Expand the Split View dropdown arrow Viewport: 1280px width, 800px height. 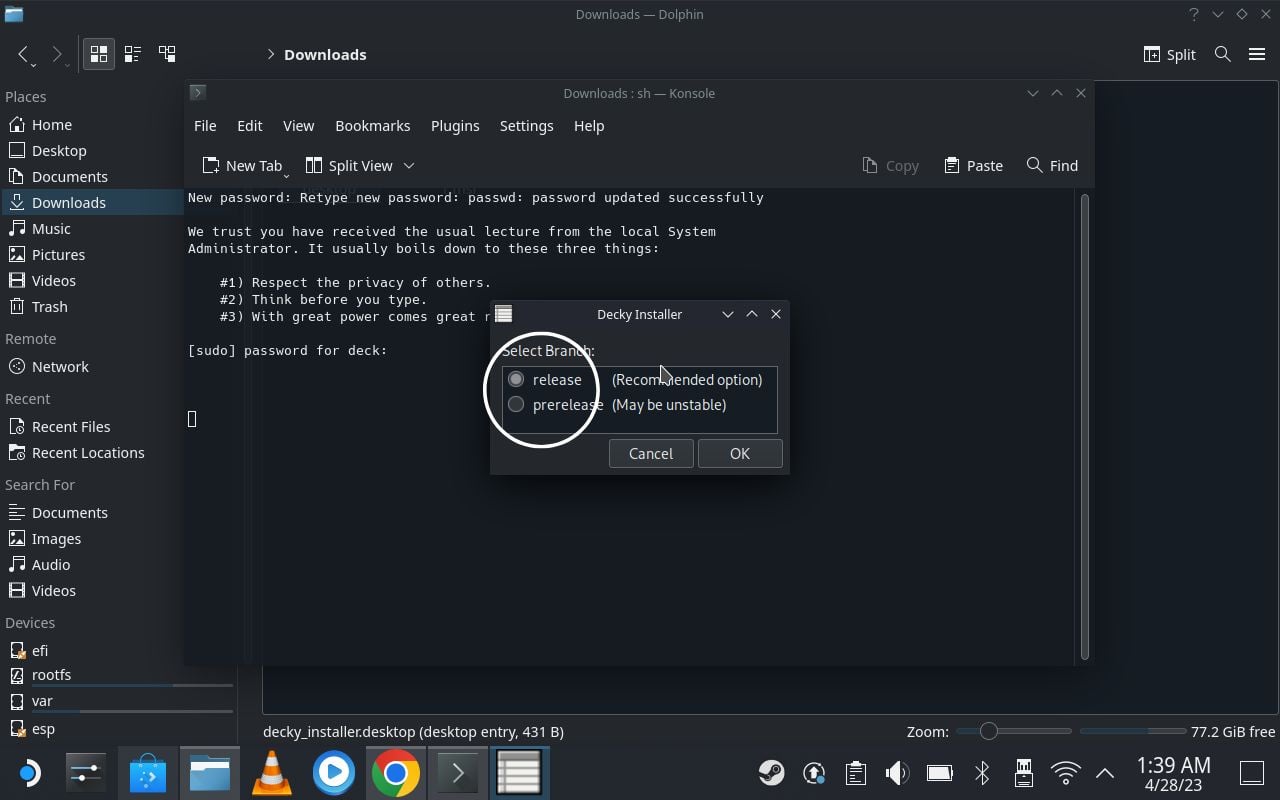(408, 166)
